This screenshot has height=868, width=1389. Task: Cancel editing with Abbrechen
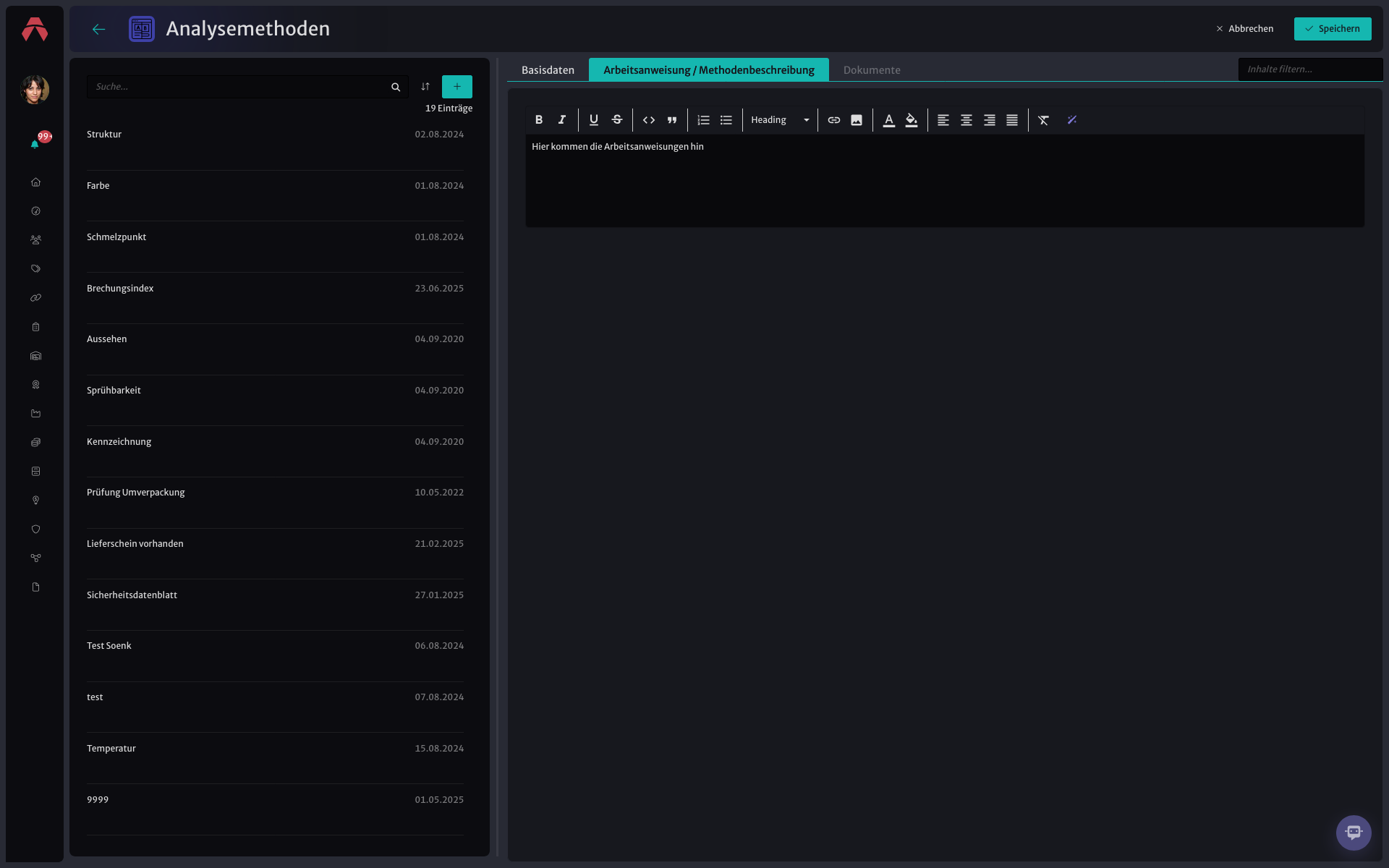[x=1245, y=29]
